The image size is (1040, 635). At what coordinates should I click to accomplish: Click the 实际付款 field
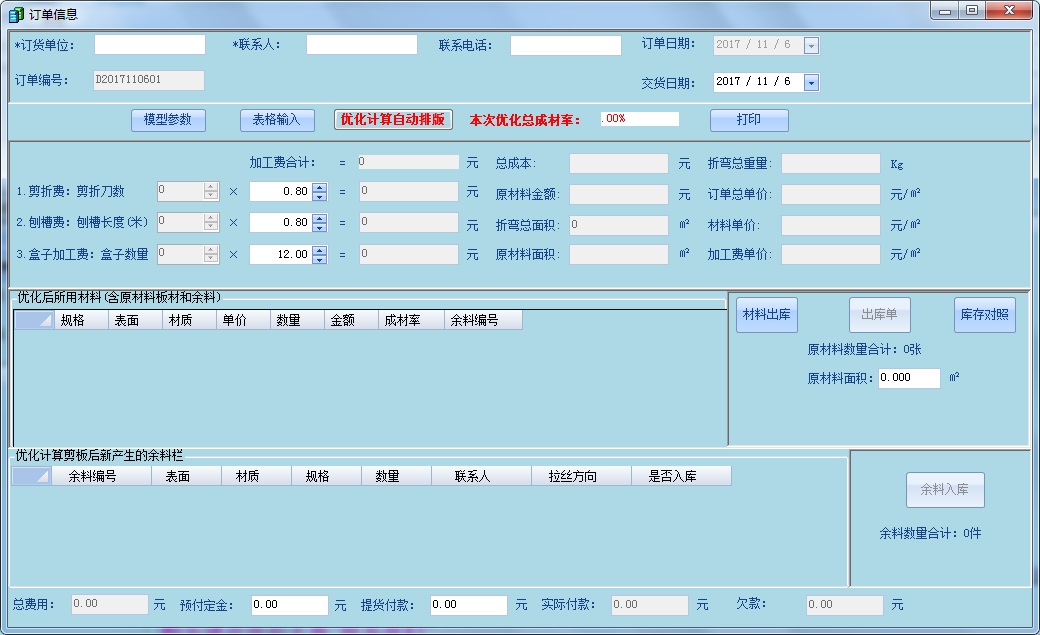pos(649,605)
